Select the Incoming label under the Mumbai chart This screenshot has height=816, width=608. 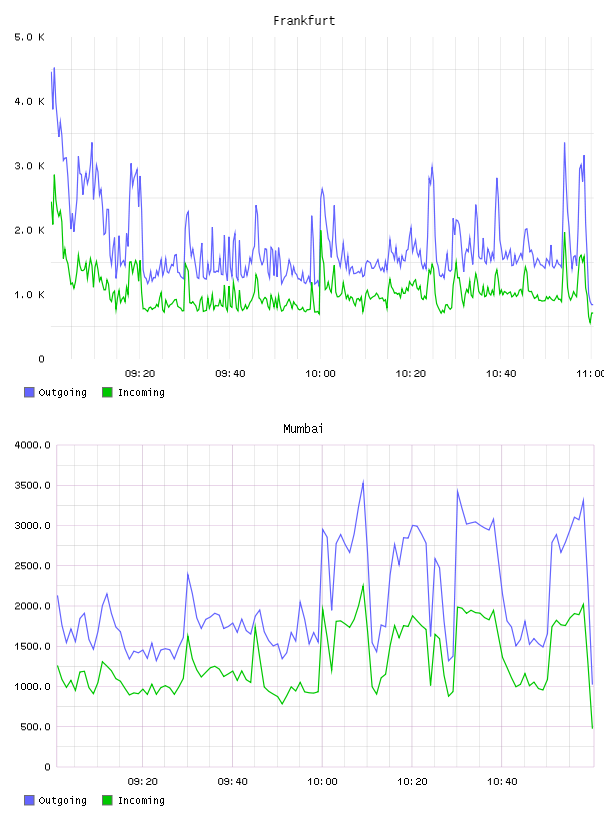click(141, 801)
